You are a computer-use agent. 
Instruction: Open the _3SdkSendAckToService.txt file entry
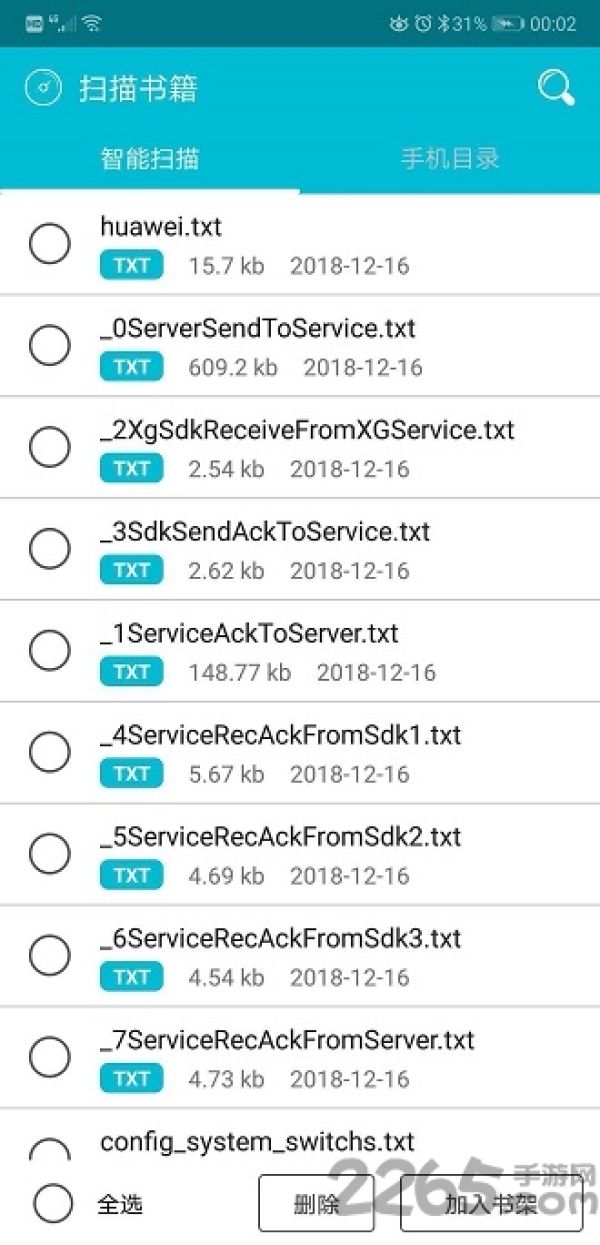point(300,549)
